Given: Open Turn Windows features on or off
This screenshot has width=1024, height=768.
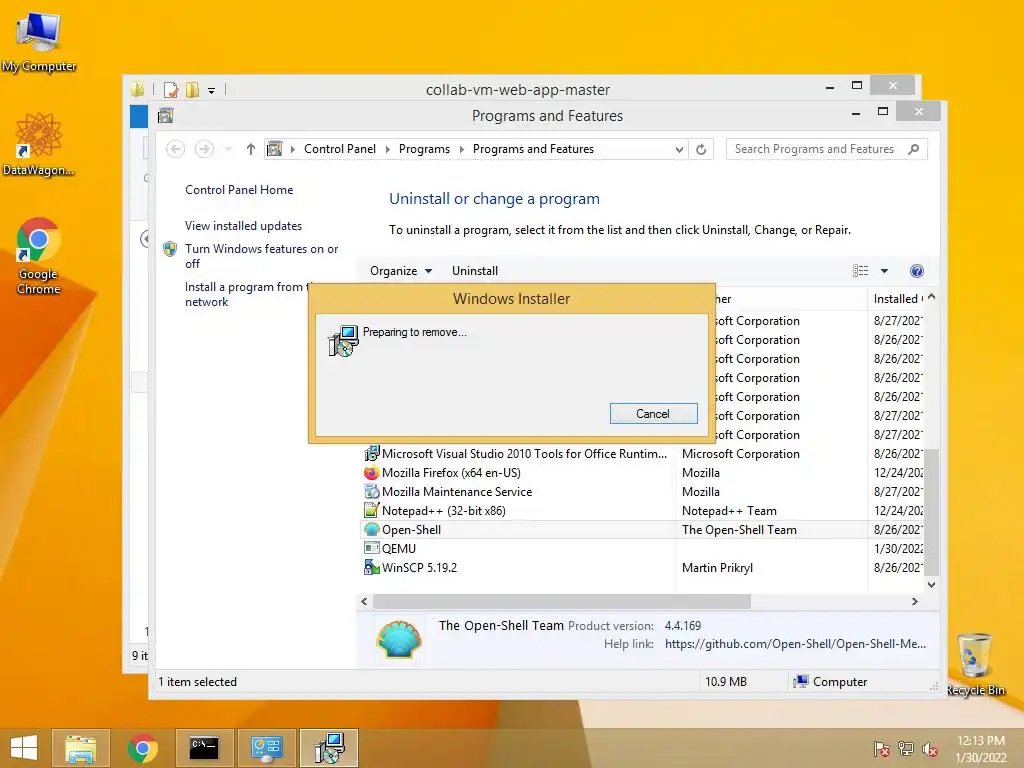Looking at the screenshot, I should [x=261, y=256].
